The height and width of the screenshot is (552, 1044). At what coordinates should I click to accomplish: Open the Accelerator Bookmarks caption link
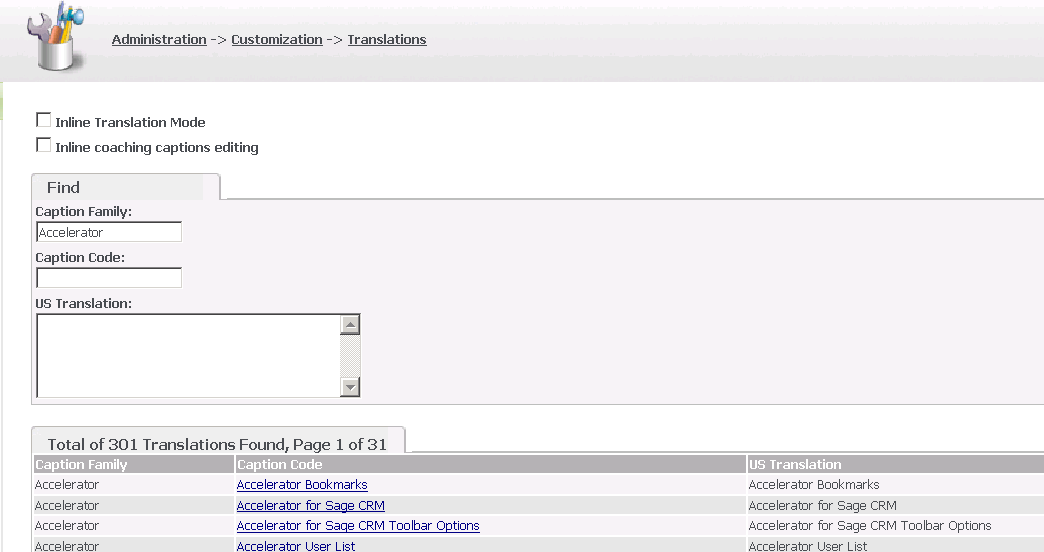tap(302, 485)
